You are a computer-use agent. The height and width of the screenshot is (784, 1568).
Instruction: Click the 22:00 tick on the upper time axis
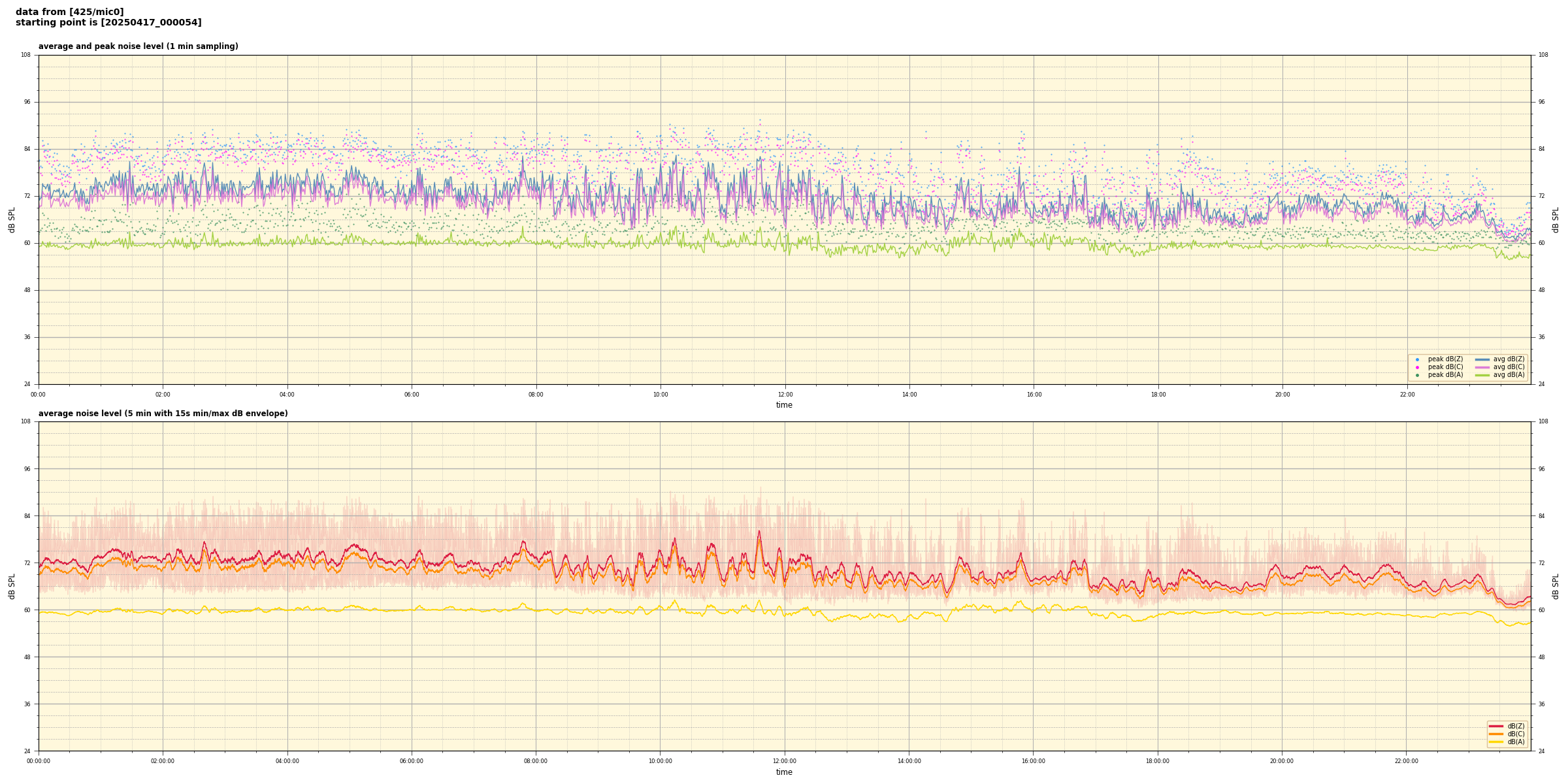[x=1407, y=395]
